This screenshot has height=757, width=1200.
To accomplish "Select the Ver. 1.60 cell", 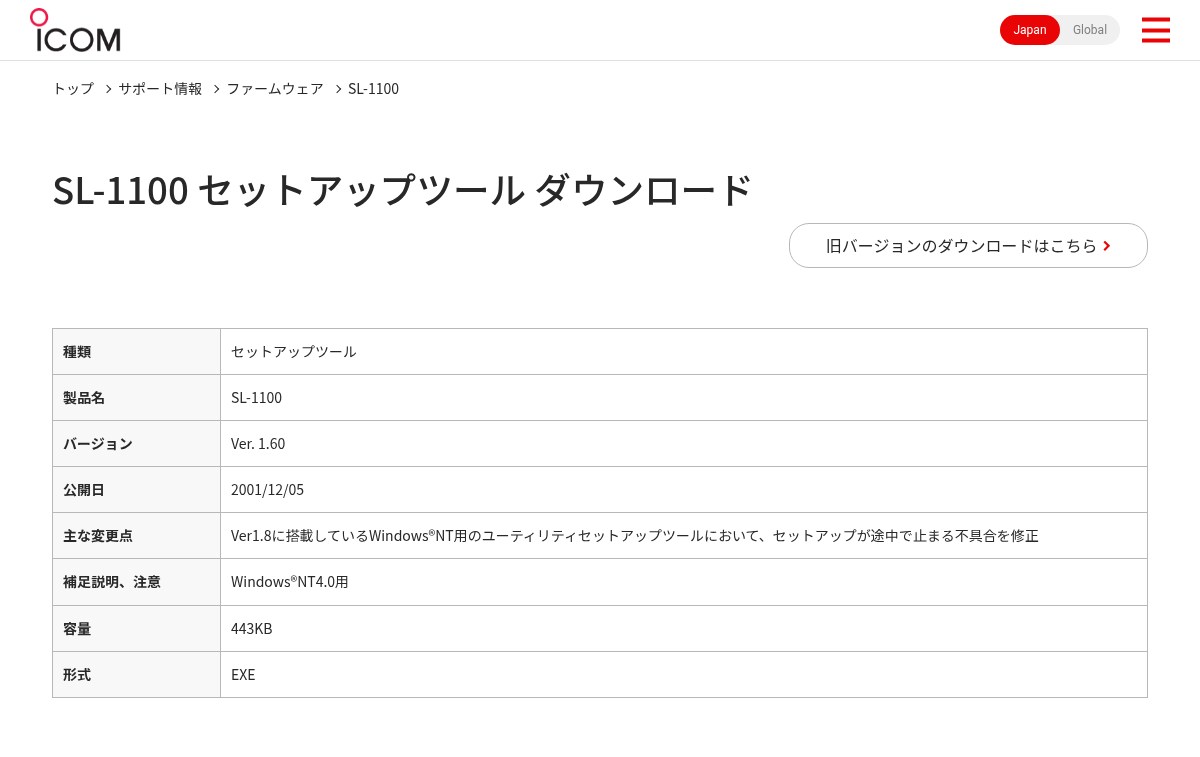I will 684,444.
